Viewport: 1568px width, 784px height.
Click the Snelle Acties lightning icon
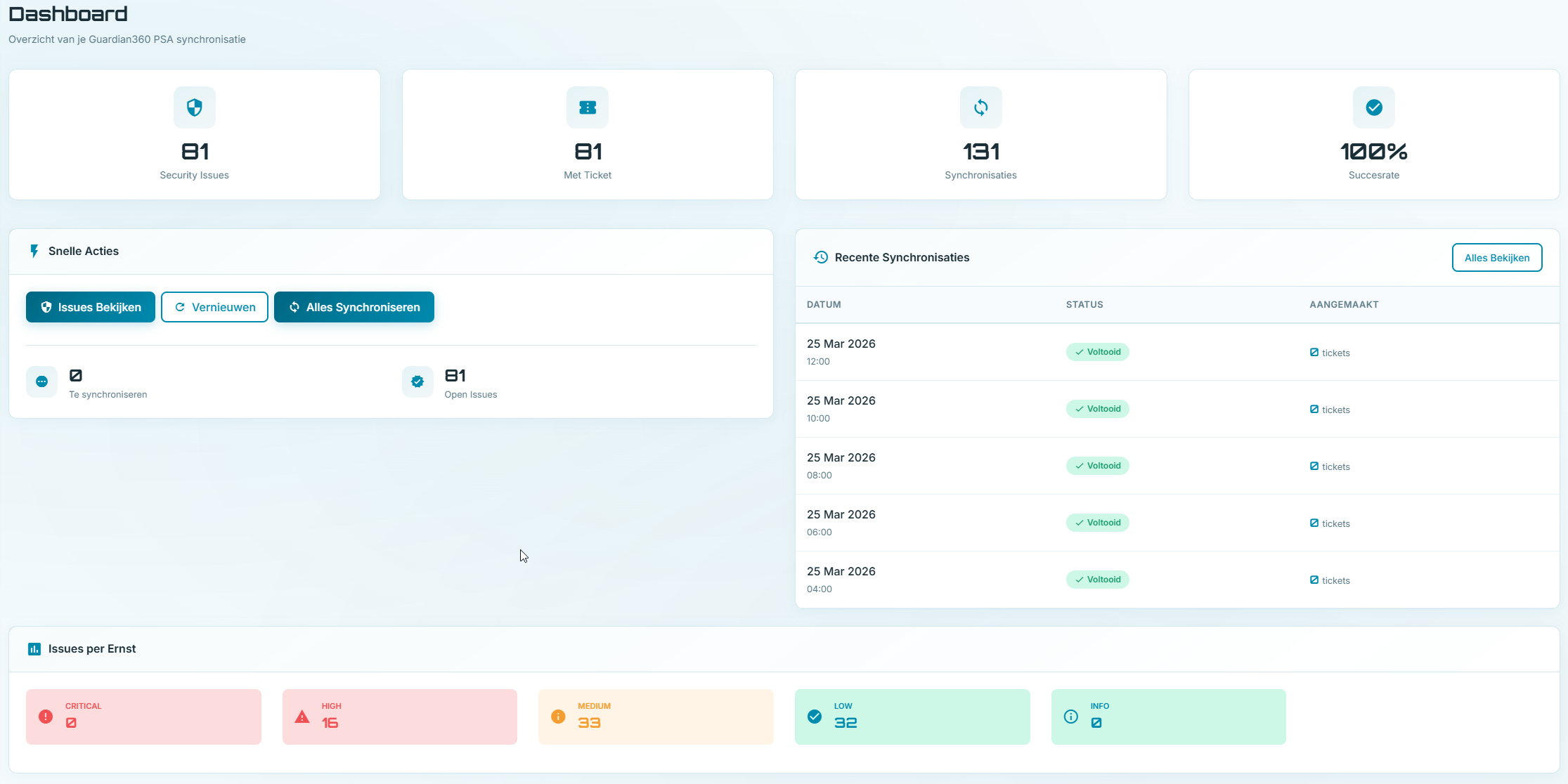coord(34,251)
